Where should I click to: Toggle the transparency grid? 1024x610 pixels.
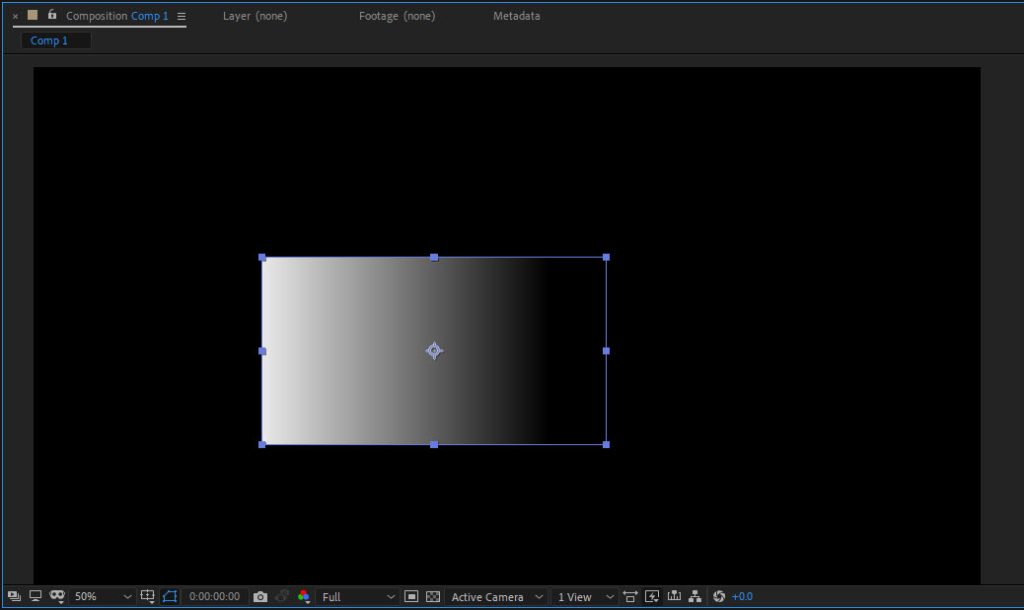tap(432, 597)
